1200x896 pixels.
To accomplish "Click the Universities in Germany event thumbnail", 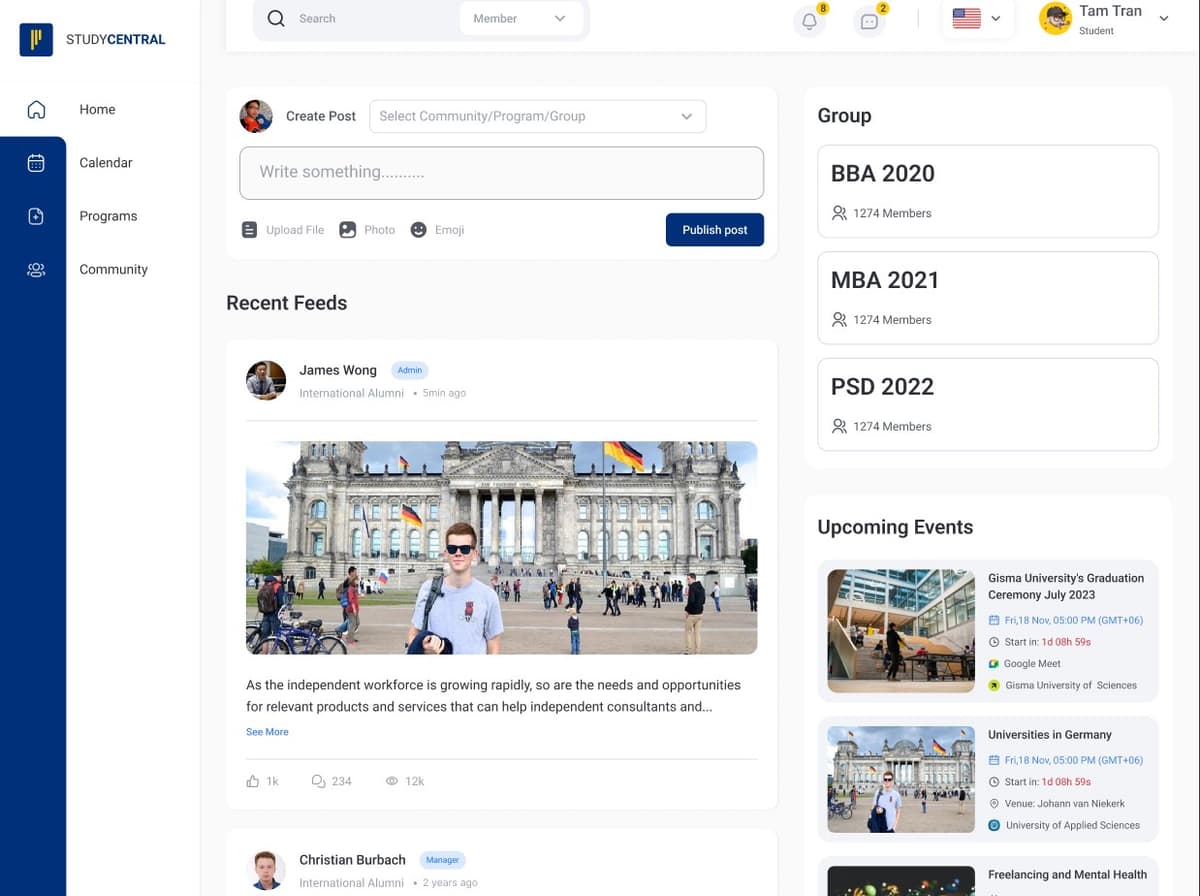I will coord(899,779).
